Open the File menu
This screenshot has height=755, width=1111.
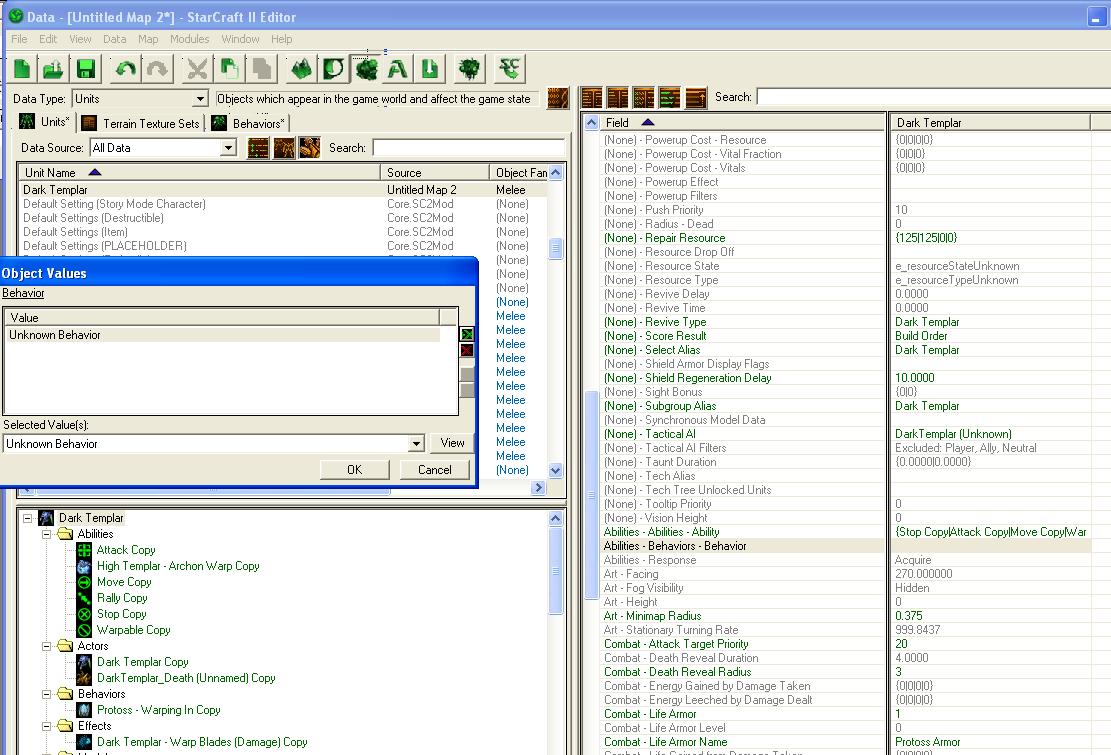click(19, 39)
